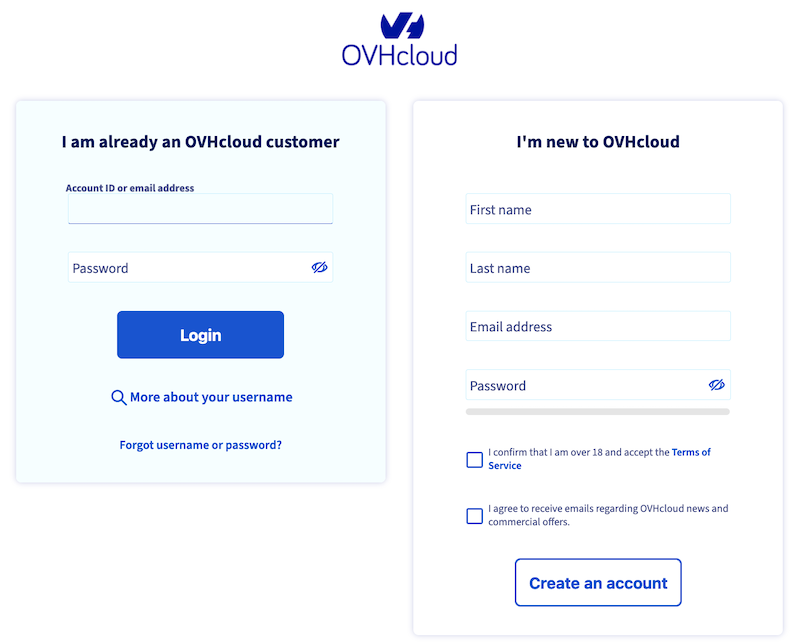Click the existing customer panel heading
The height and width of the screenshot is (644, 800).
200,141
